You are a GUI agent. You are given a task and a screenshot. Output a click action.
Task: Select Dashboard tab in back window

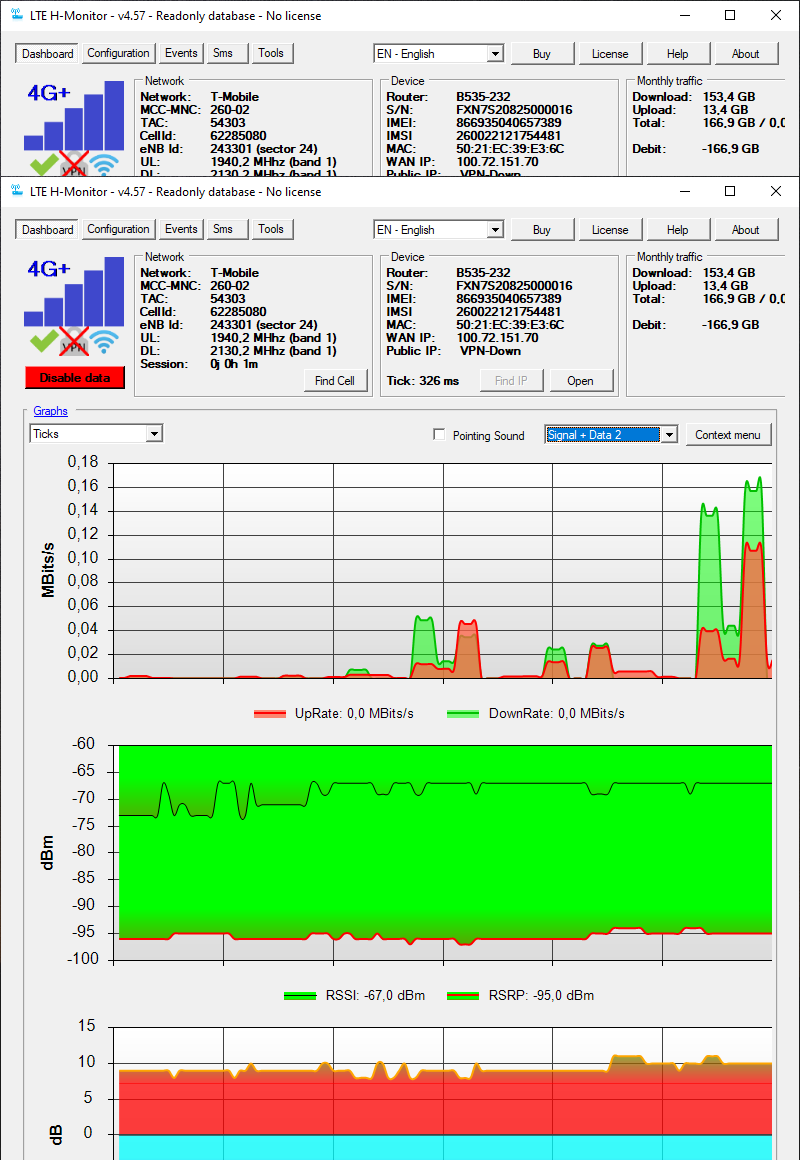pyautogui.click(x=47, y=53)
